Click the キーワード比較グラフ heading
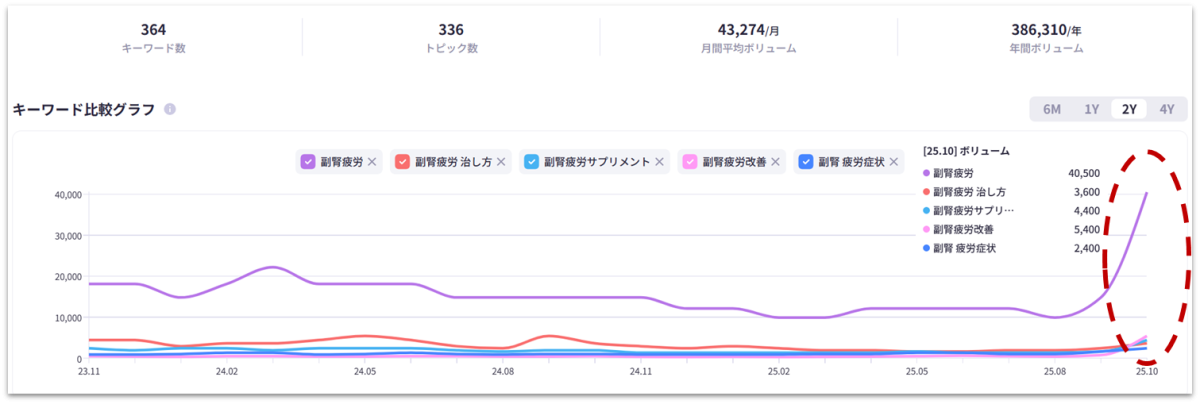Image resolution: width=1200 pixels, height=404 pixels. click(84, 109)
